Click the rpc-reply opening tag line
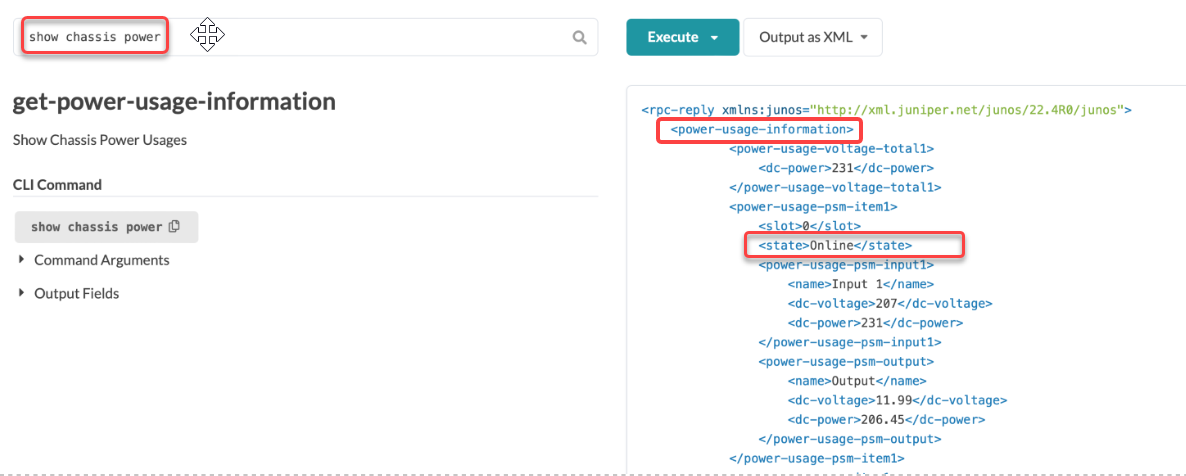1186x476 pixels. coord(885,109)
